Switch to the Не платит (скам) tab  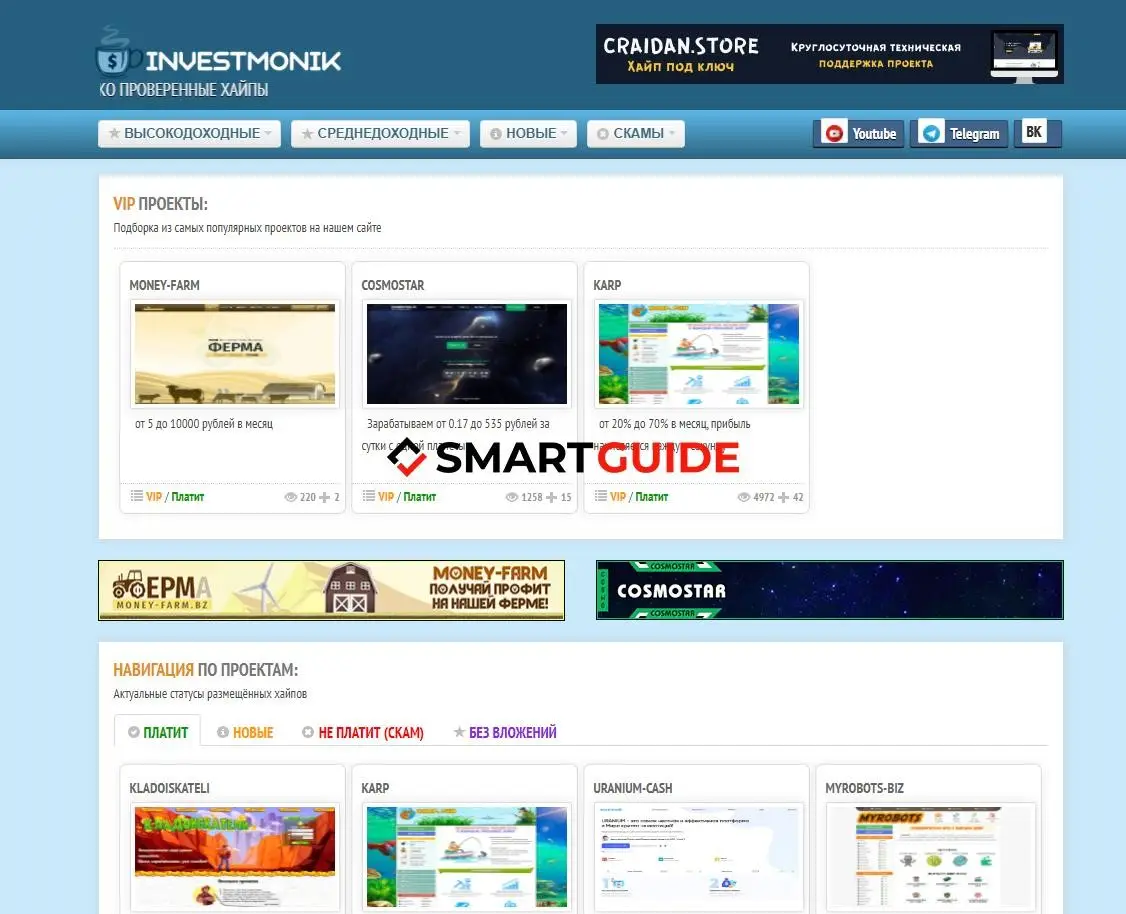(x=363, y=733)
